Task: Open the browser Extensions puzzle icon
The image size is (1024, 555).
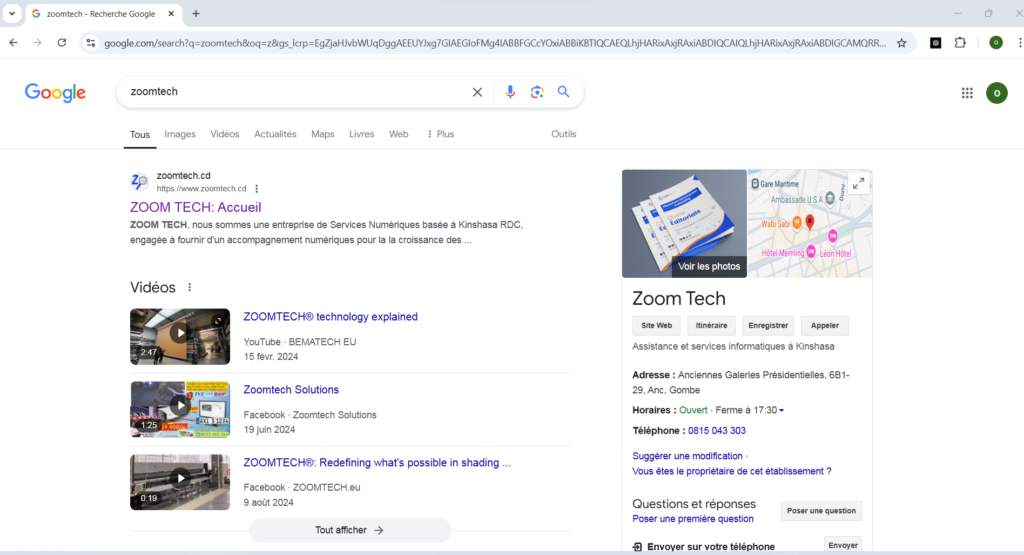Action: pyautogui.click(x=960, y=43)
